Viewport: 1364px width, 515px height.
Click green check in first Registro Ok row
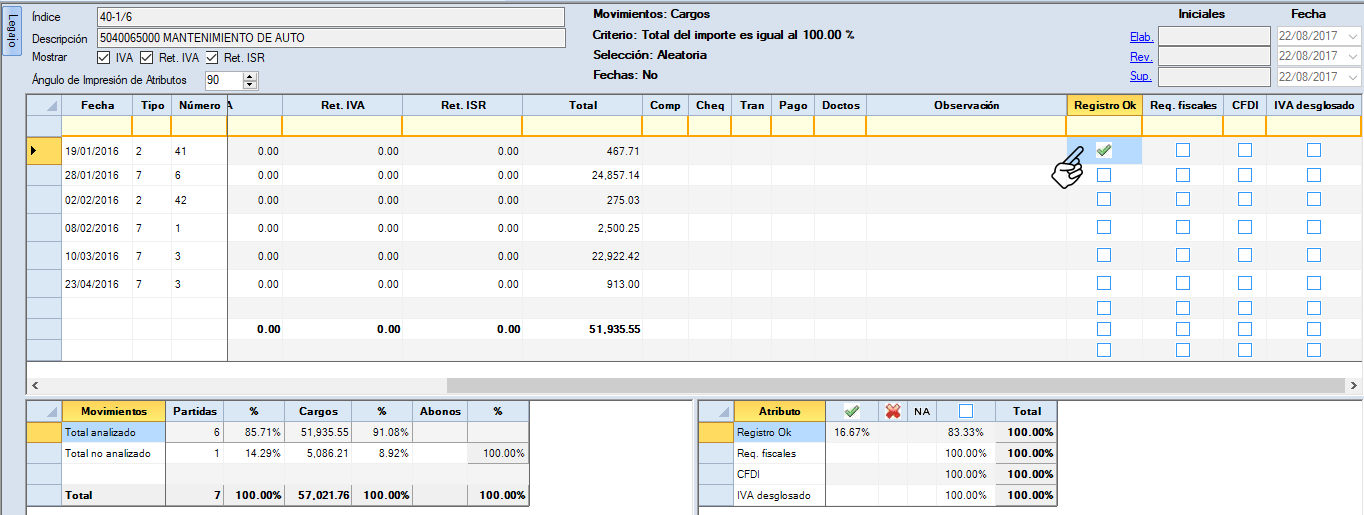pyautogui.click(x=1103, y=151)
